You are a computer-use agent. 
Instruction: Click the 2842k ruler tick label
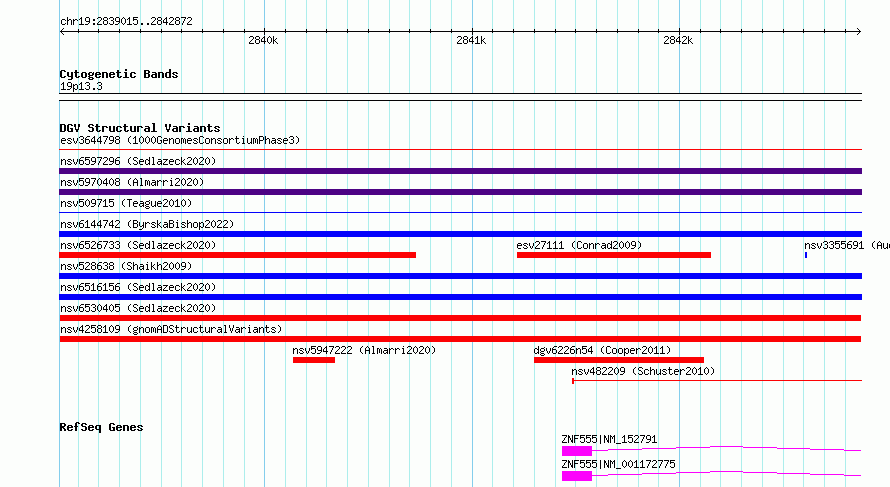point(678,40)
